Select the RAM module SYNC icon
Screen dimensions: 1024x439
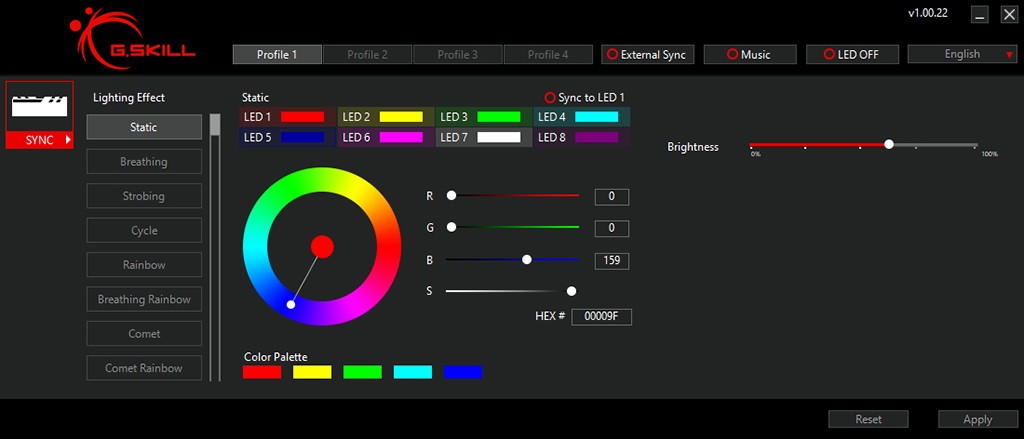click(x=39, y=106)
